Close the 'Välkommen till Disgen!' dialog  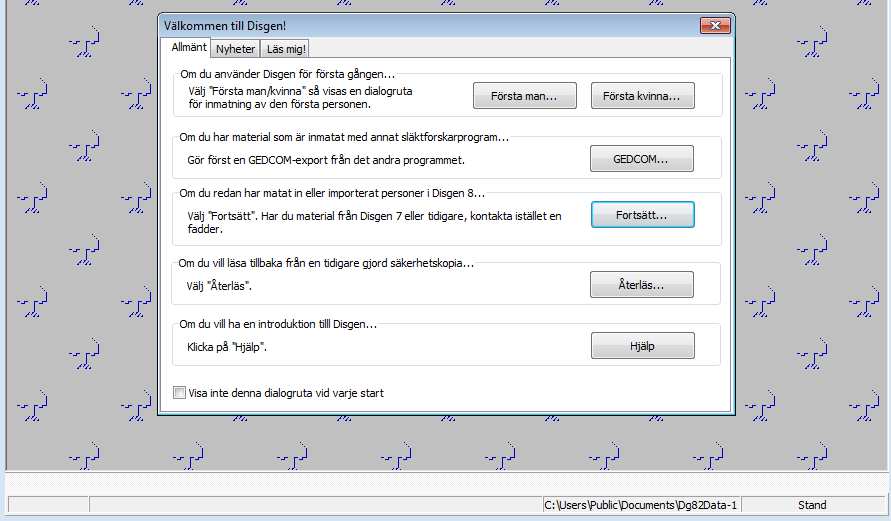715,26
